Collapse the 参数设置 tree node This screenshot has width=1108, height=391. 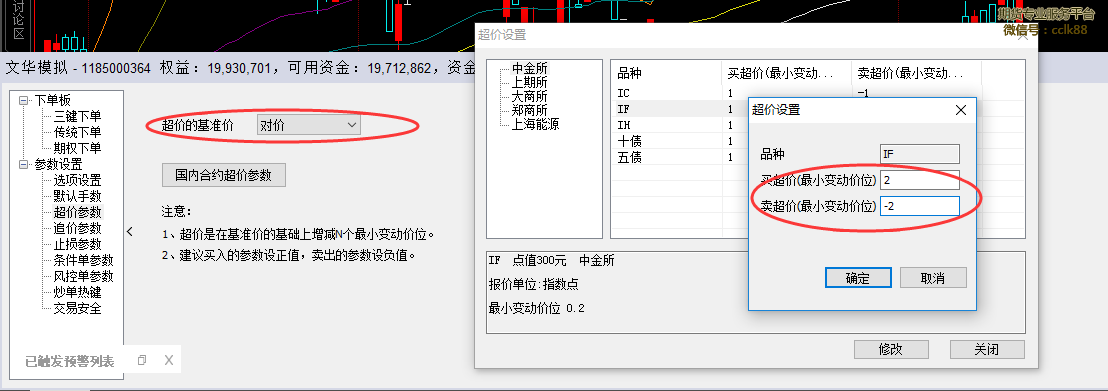tap(23, 165)
